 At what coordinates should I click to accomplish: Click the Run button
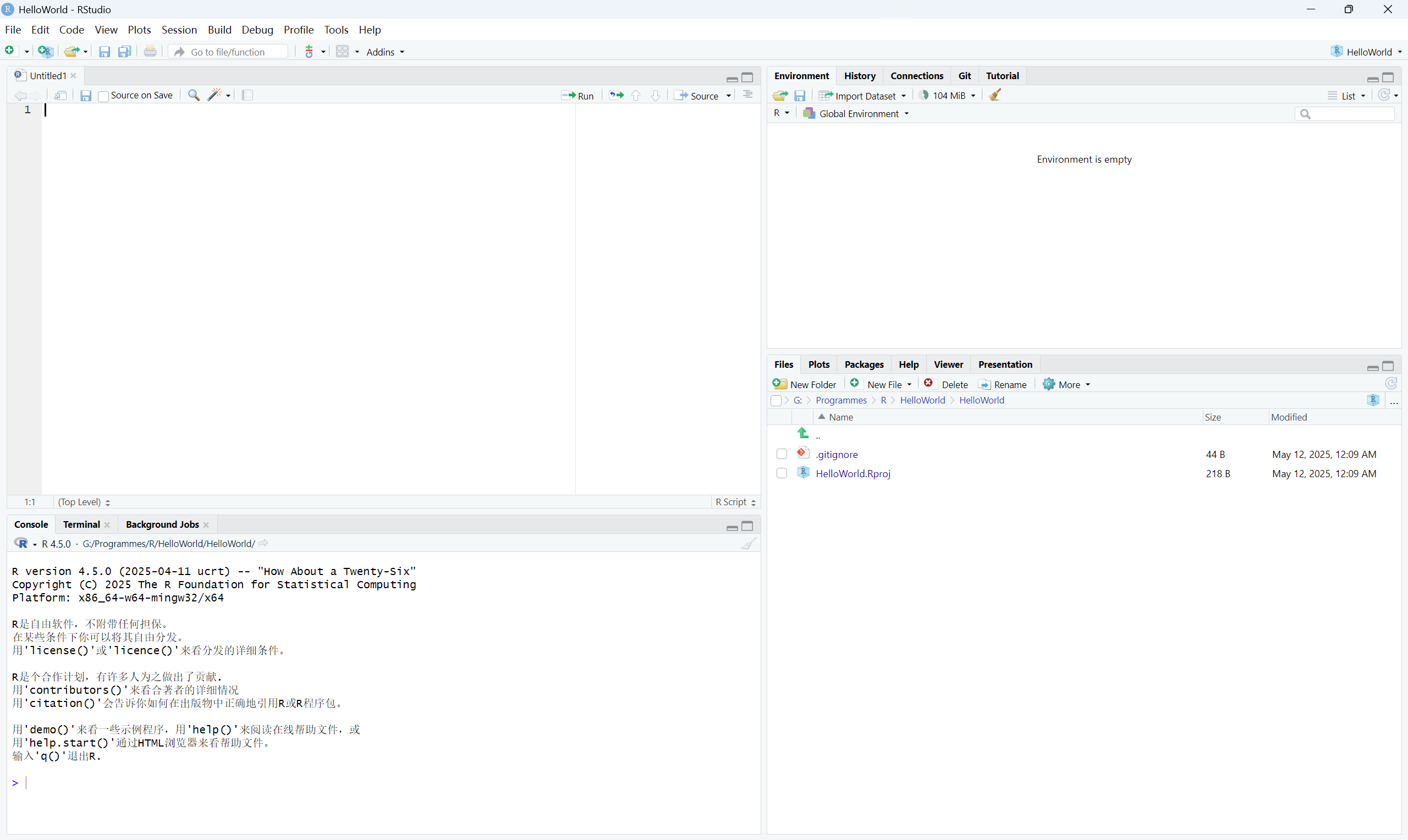coord(577,96)
